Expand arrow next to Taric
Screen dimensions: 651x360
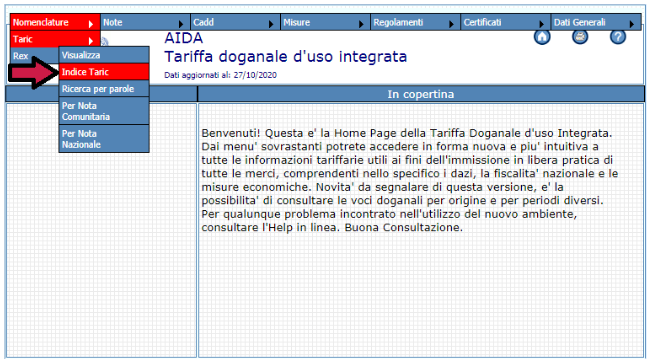pyautogui.click(x=91, y=41)
